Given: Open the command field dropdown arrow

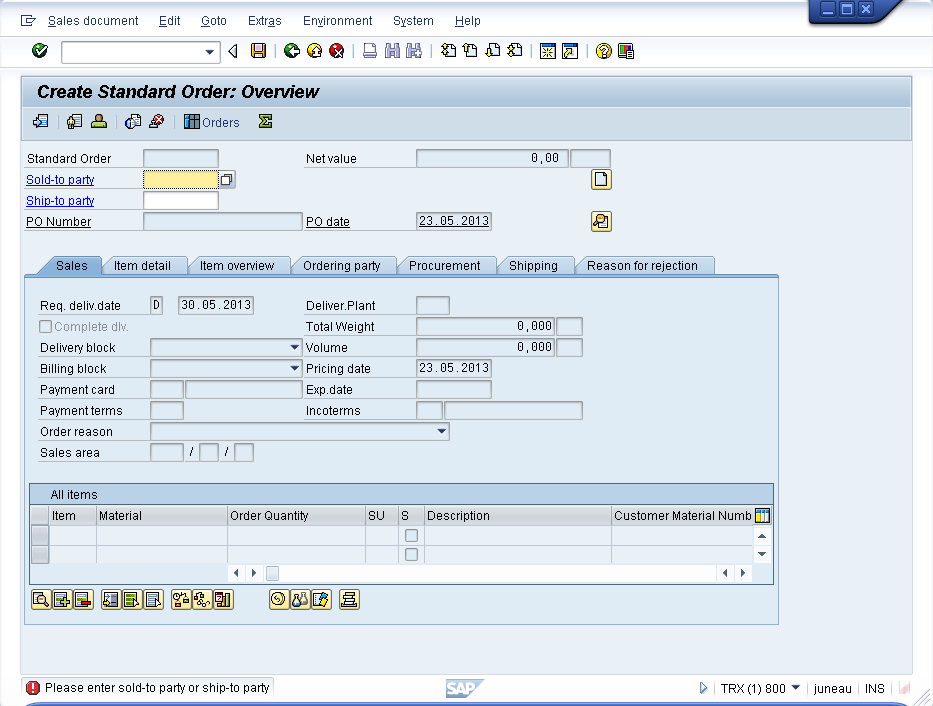Looking at the screenshot, I should click(209, 52).
